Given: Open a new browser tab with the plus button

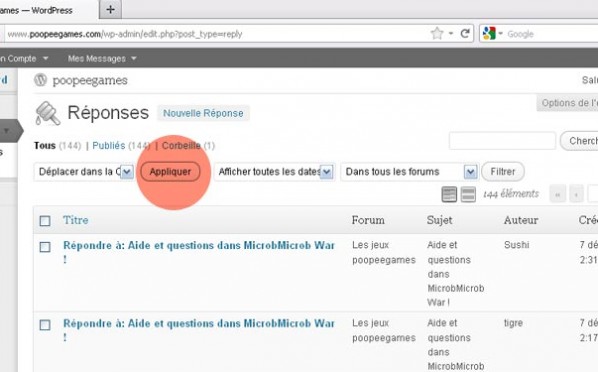Looking at the screenshot, I should [x=110, y=10].
